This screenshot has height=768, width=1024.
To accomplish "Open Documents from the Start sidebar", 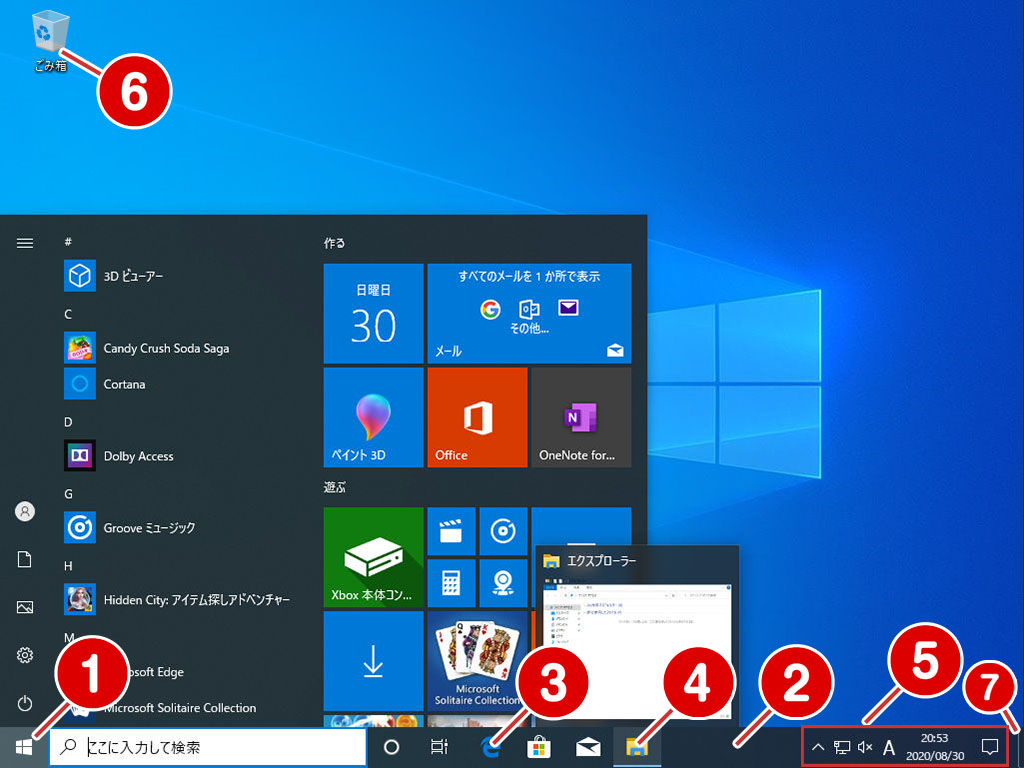I will 25,560.
